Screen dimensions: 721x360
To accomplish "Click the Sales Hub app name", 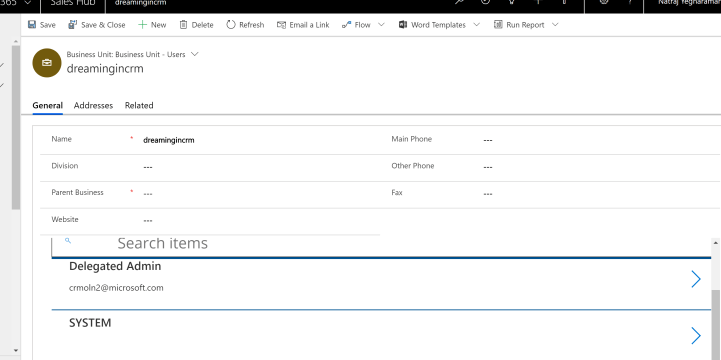I will (73, 3).
